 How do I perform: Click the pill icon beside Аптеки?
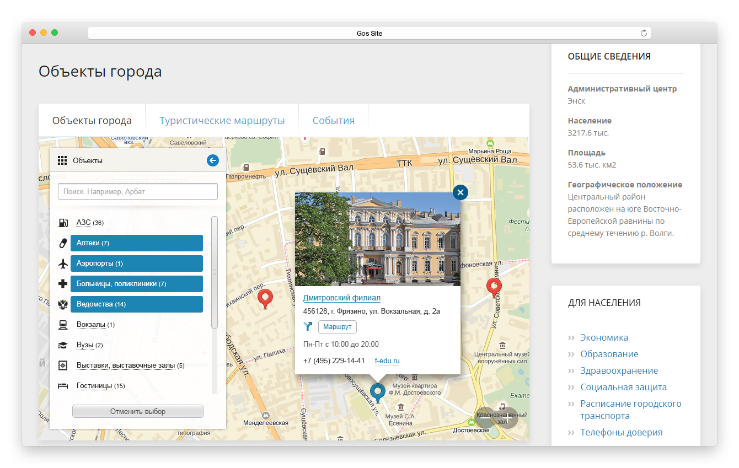point(63,243)
